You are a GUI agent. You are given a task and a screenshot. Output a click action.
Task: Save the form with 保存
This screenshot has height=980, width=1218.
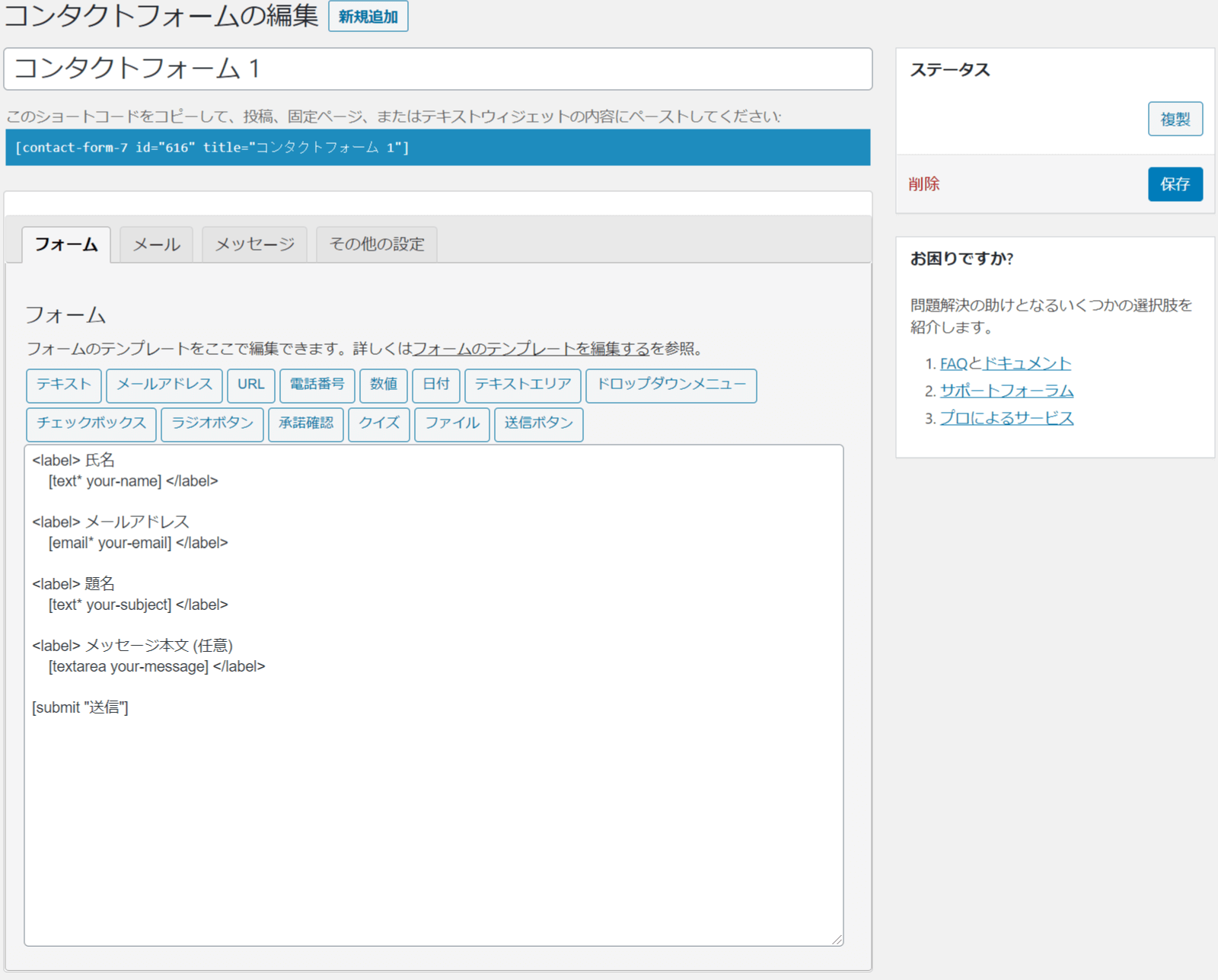click(x=1175, y=184)
